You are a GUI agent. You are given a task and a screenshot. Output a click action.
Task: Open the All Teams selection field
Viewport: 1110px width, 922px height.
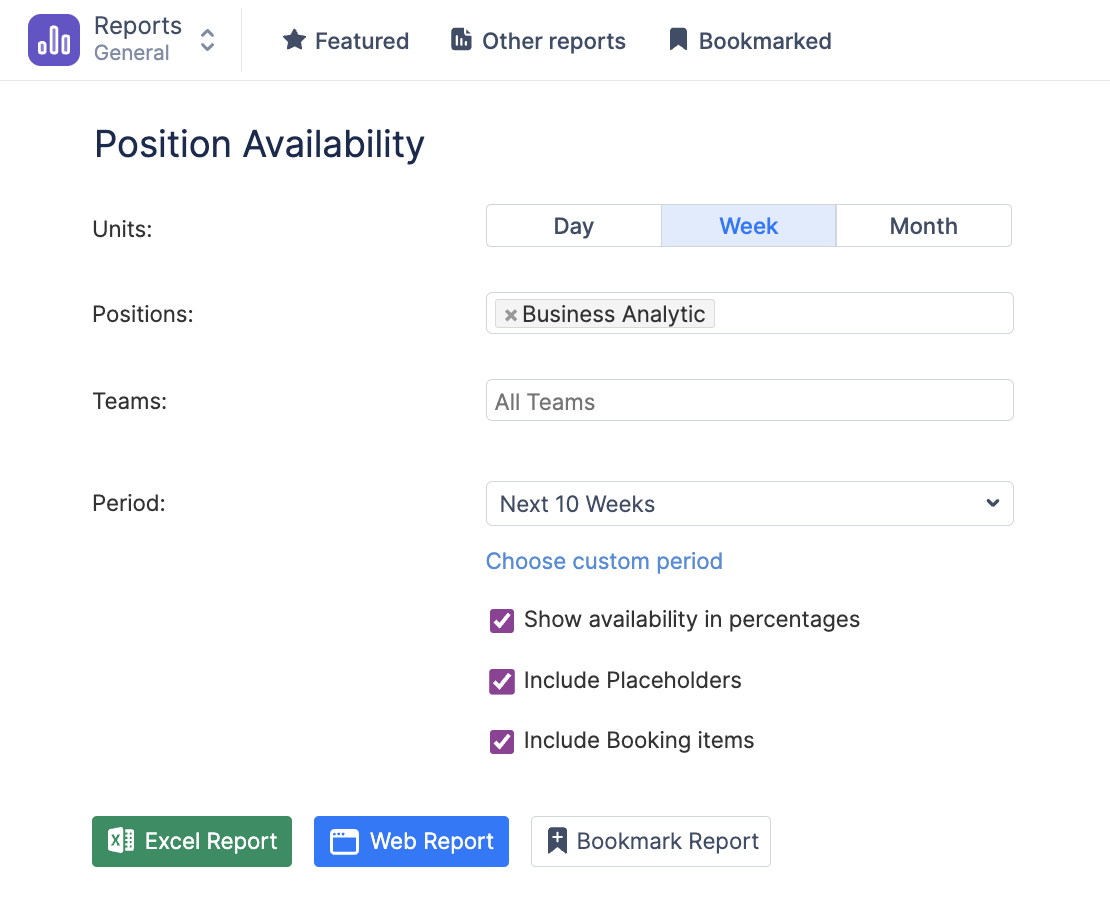[x=749, y=401]
